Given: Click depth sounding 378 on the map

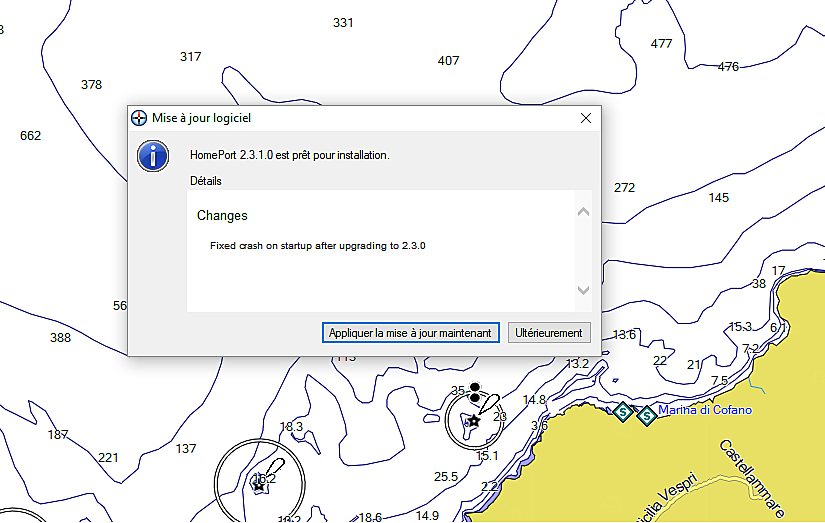Looking at the screenshot, I should [x=92, y=85].
